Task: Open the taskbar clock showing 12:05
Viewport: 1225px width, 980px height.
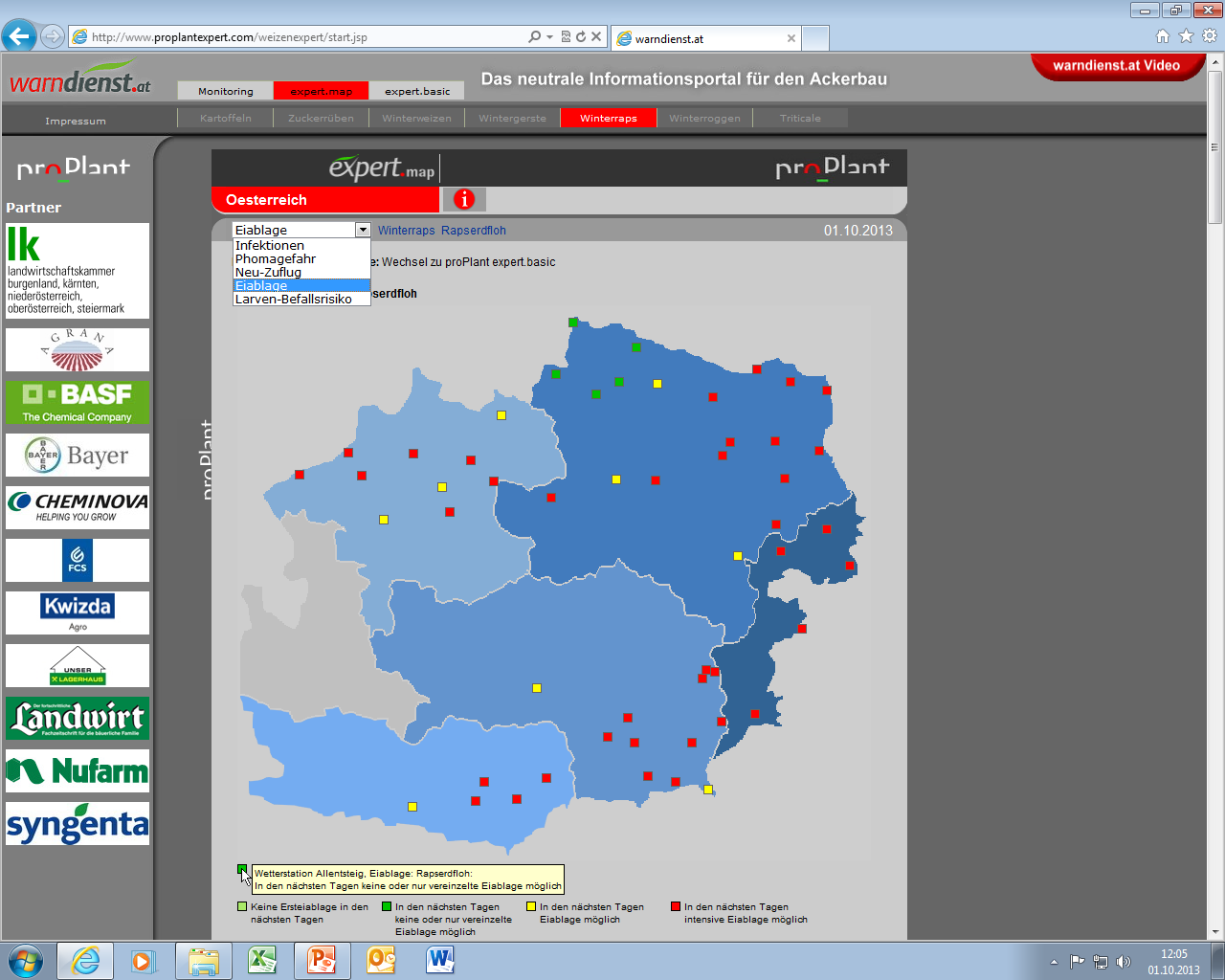Action: click(x=1174, y=962)
